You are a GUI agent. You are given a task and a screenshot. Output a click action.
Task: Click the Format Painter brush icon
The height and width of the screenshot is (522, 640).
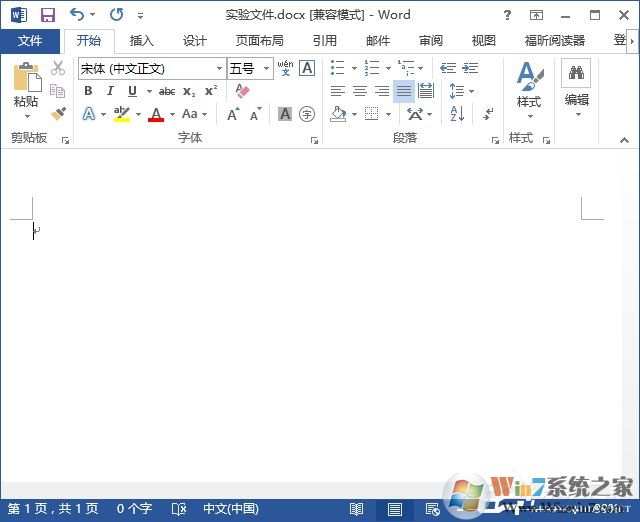(58, 114)
